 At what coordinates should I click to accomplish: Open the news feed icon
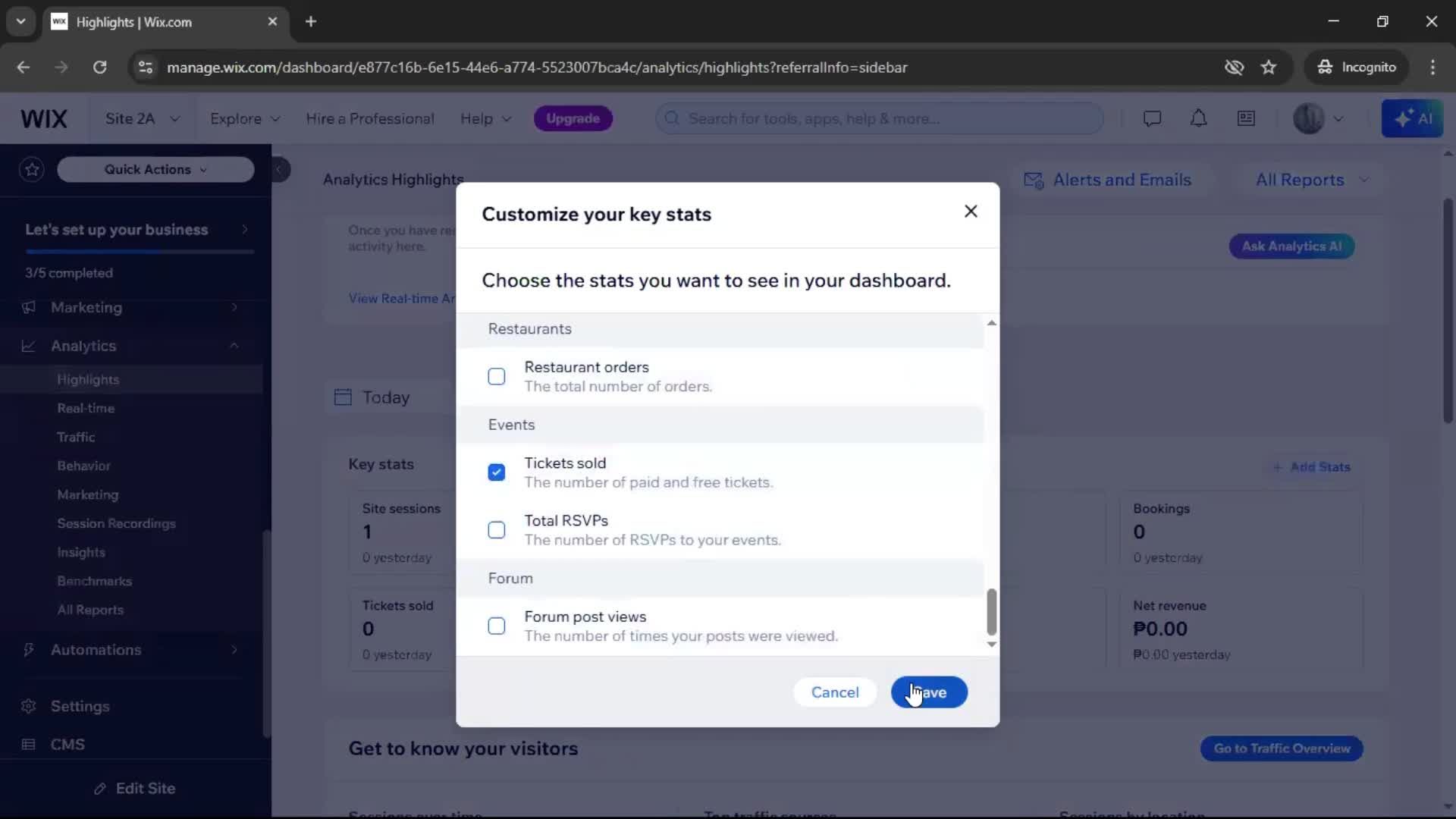point(1246,118)
